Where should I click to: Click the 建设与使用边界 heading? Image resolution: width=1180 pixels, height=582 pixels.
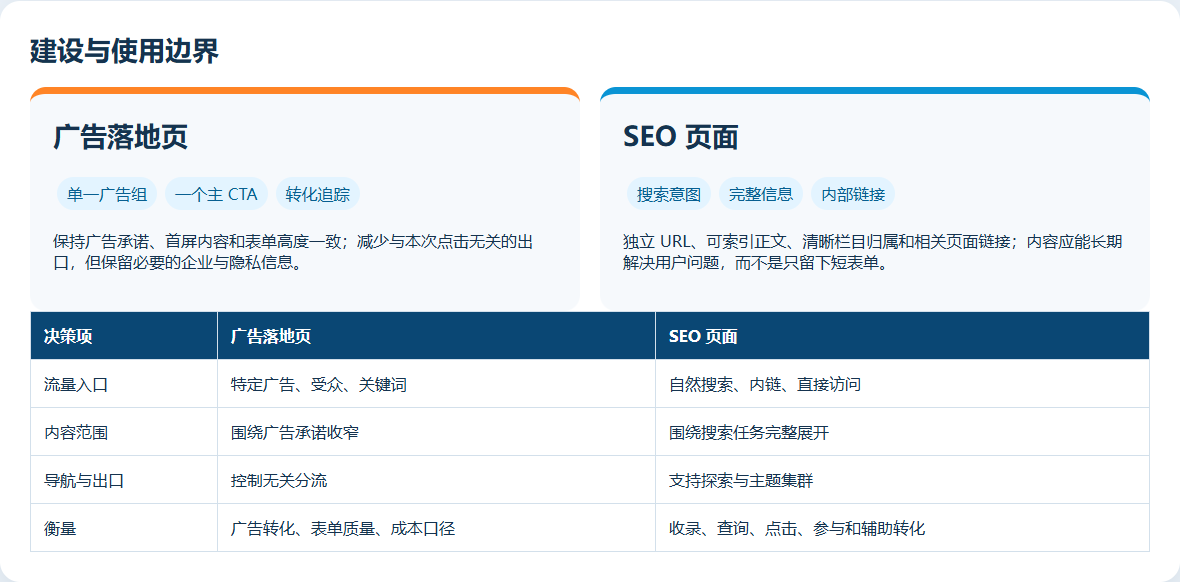(x=124, y=51)
